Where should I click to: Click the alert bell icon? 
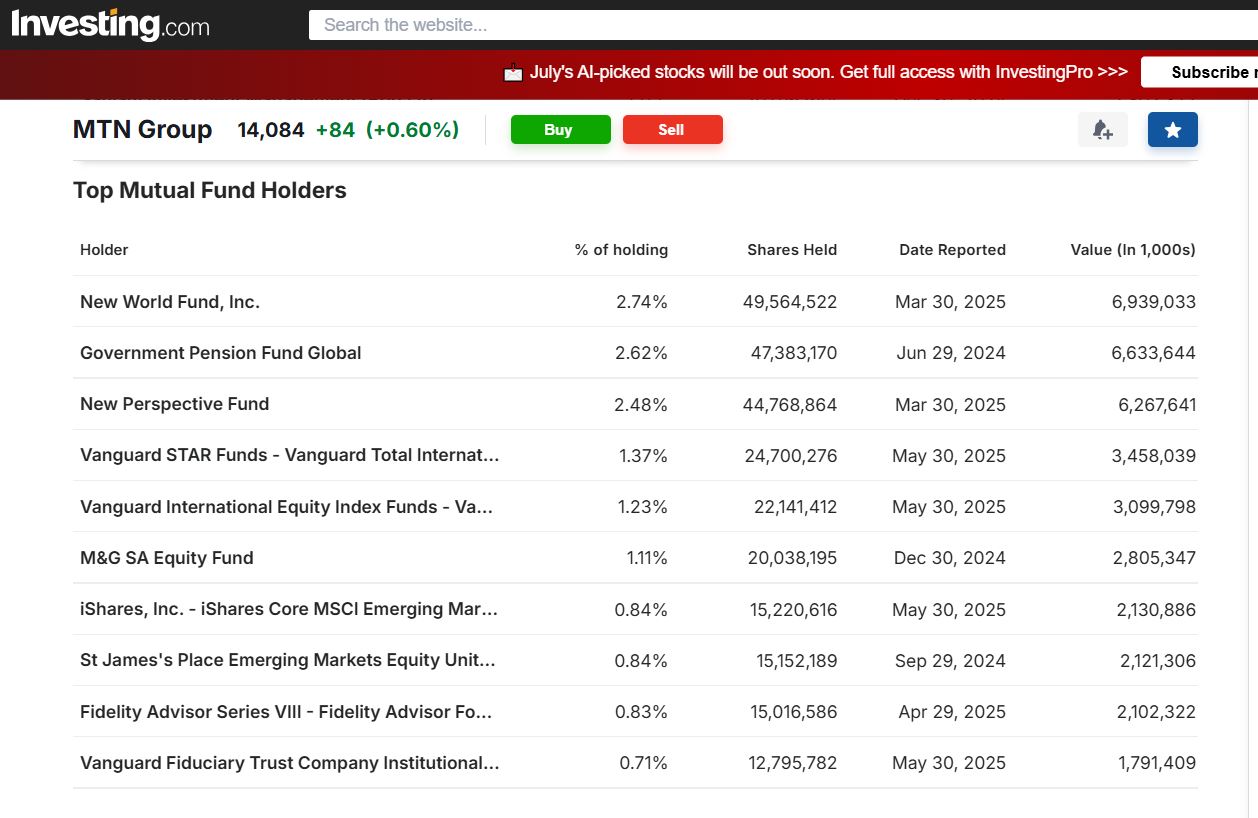click(x=1103, y=130)
